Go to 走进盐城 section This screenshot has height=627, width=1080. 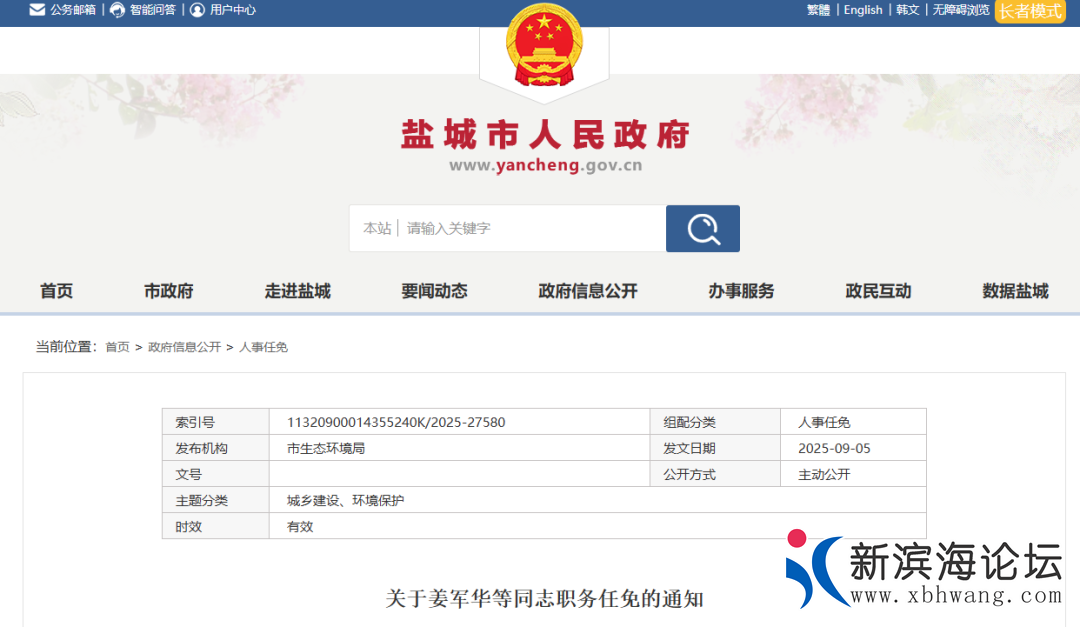(297, 291)
